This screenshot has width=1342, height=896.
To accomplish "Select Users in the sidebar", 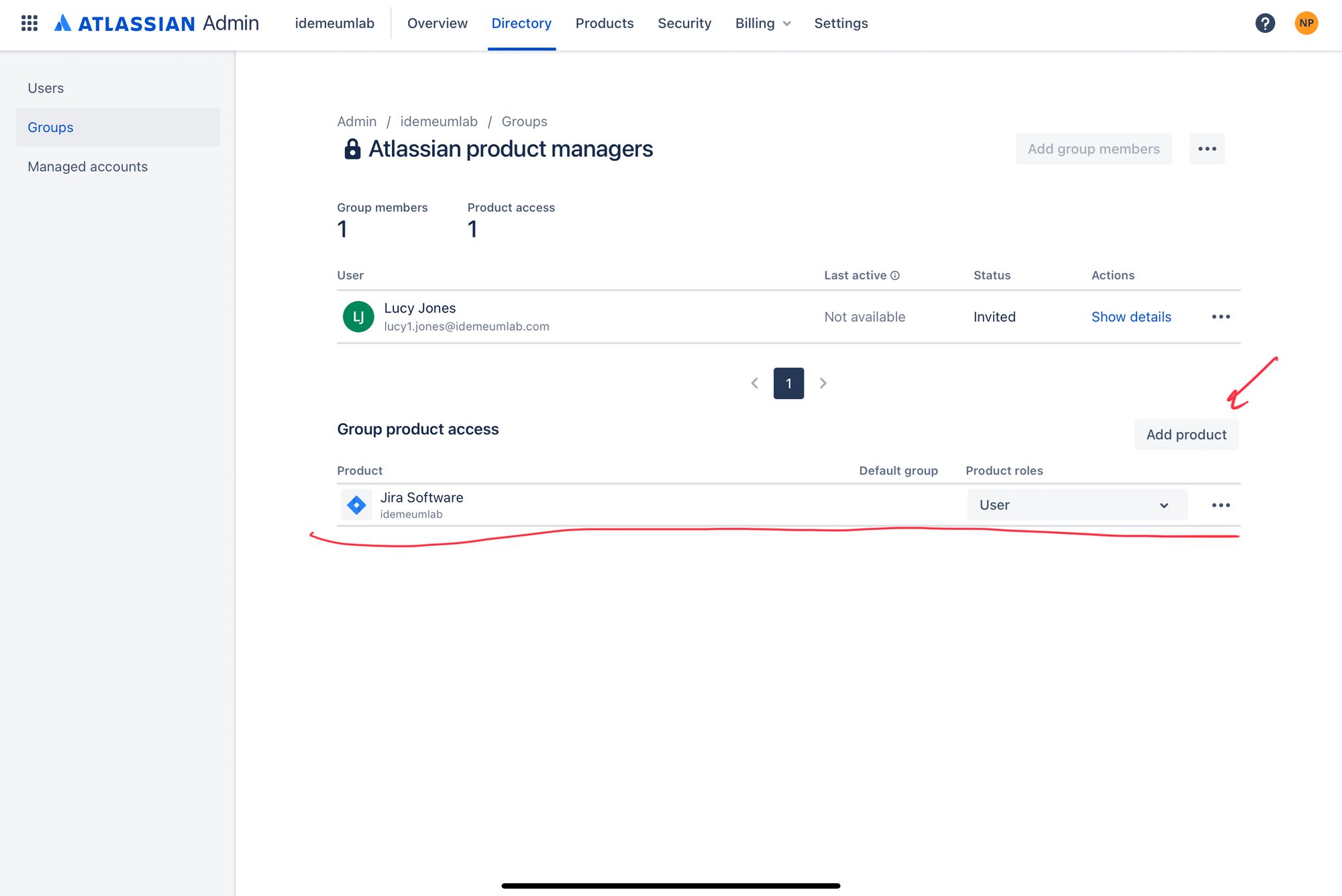I will pyautogui.click(x=117, y=89).
